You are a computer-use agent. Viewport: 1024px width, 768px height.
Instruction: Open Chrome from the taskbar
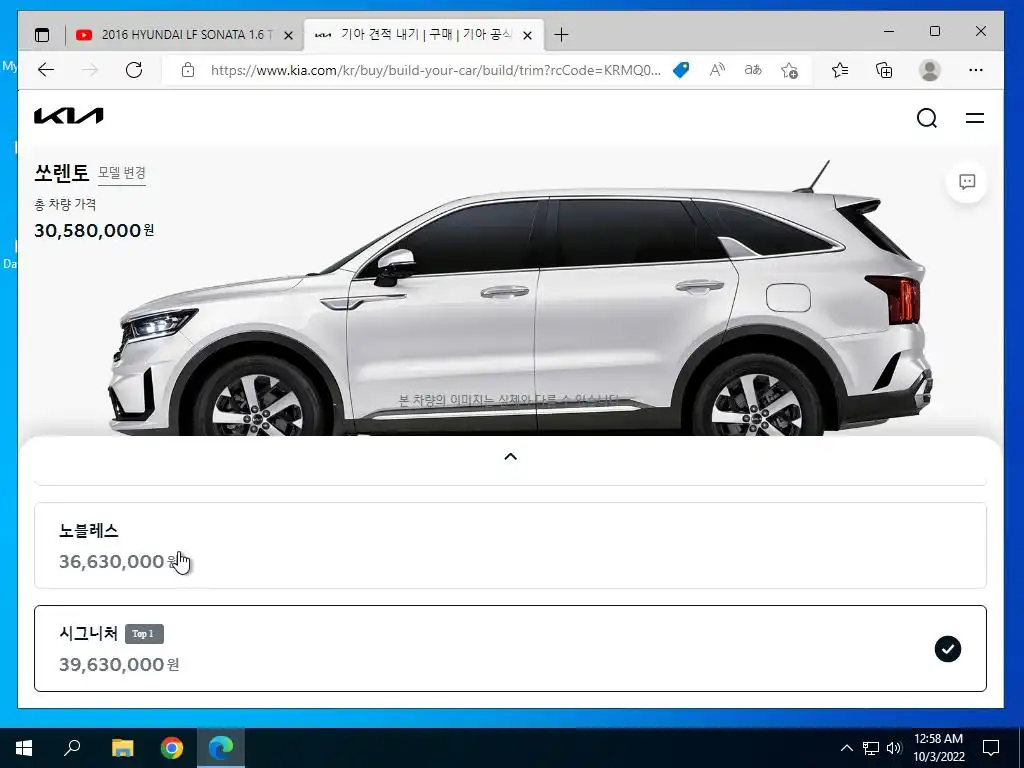pos(172,748)
